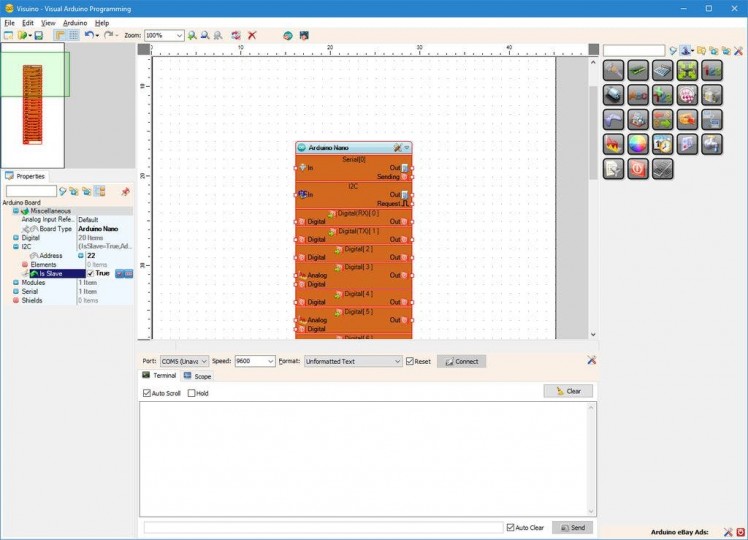Open the Zoom percentage dropdown
This screenshot has height=540, width=748.
click(179, 35)
